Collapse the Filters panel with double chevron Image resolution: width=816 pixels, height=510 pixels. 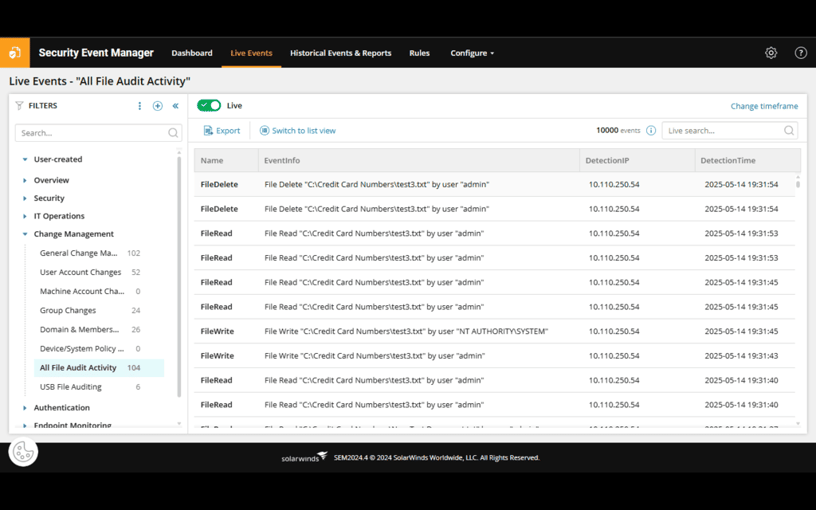point(175,106)
